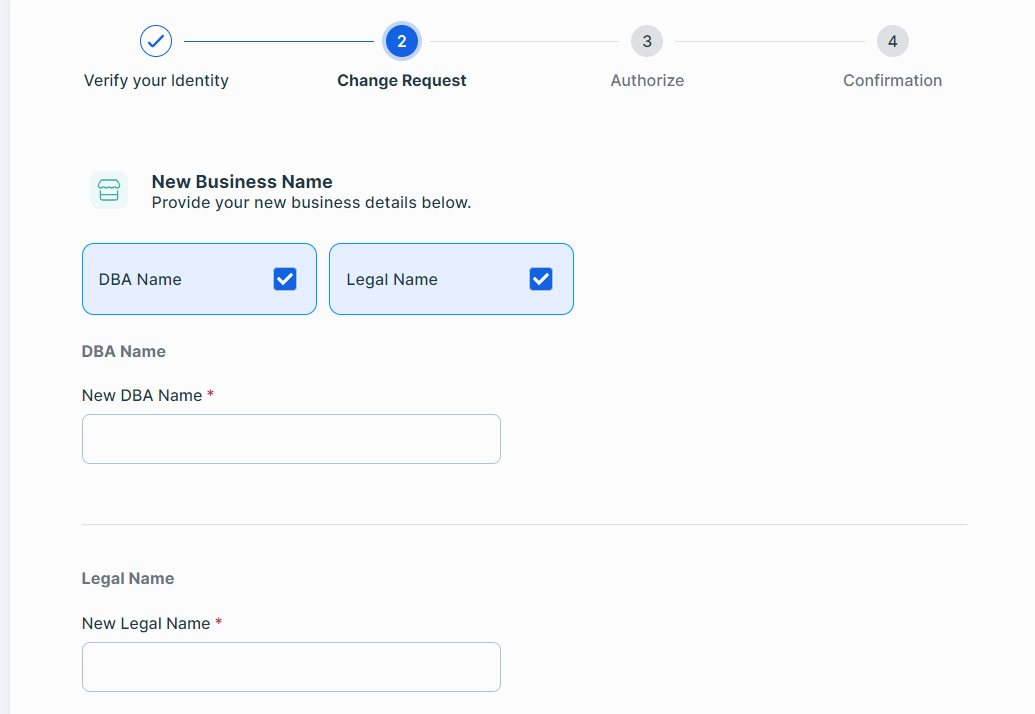
Task: Click the New Business Name heading
Action: 242,182
